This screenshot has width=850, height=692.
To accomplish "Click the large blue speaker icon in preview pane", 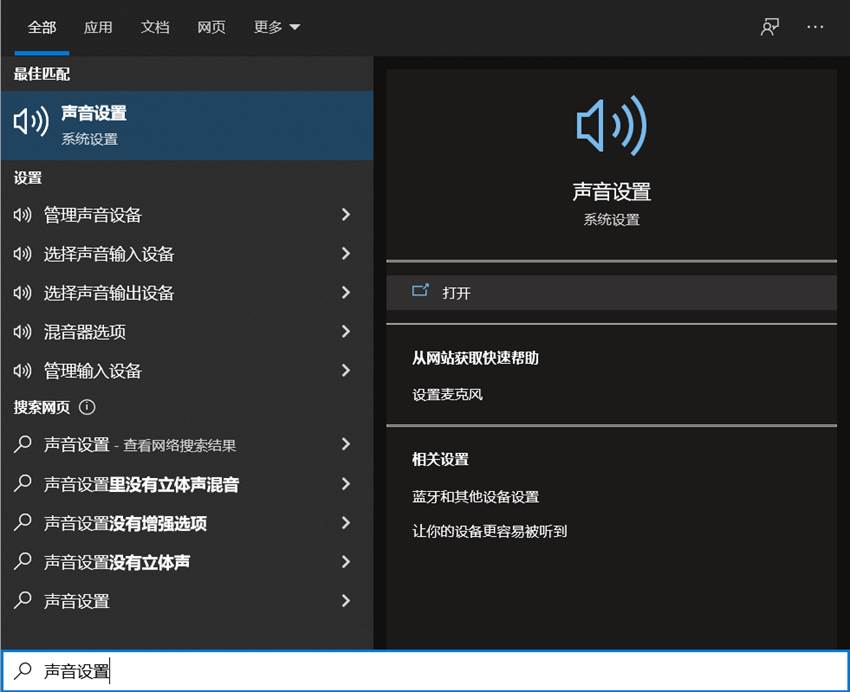I will [611, 125].
